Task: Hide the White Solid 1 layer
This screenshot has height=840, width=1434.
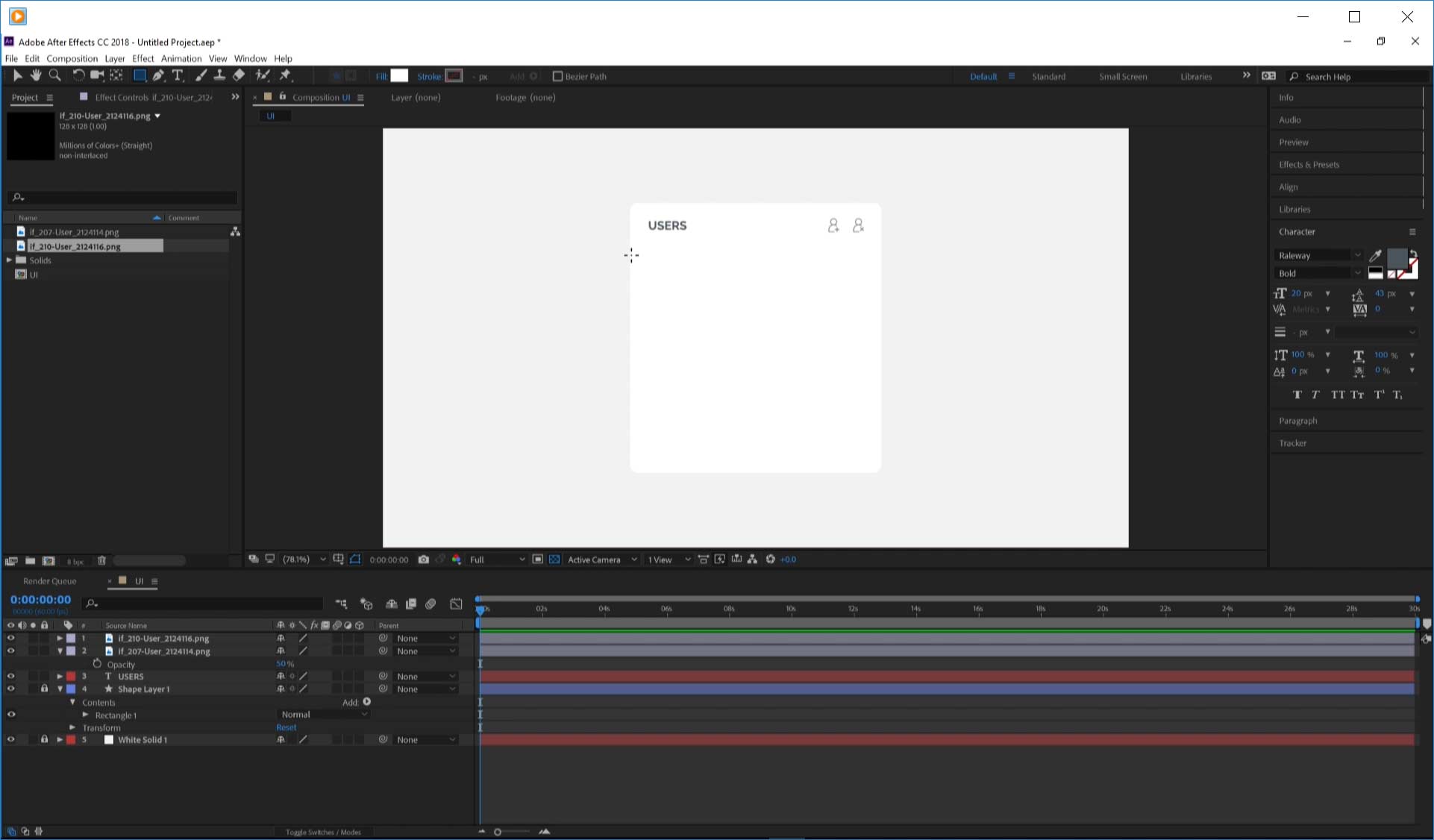Action: tap(10, 740)
